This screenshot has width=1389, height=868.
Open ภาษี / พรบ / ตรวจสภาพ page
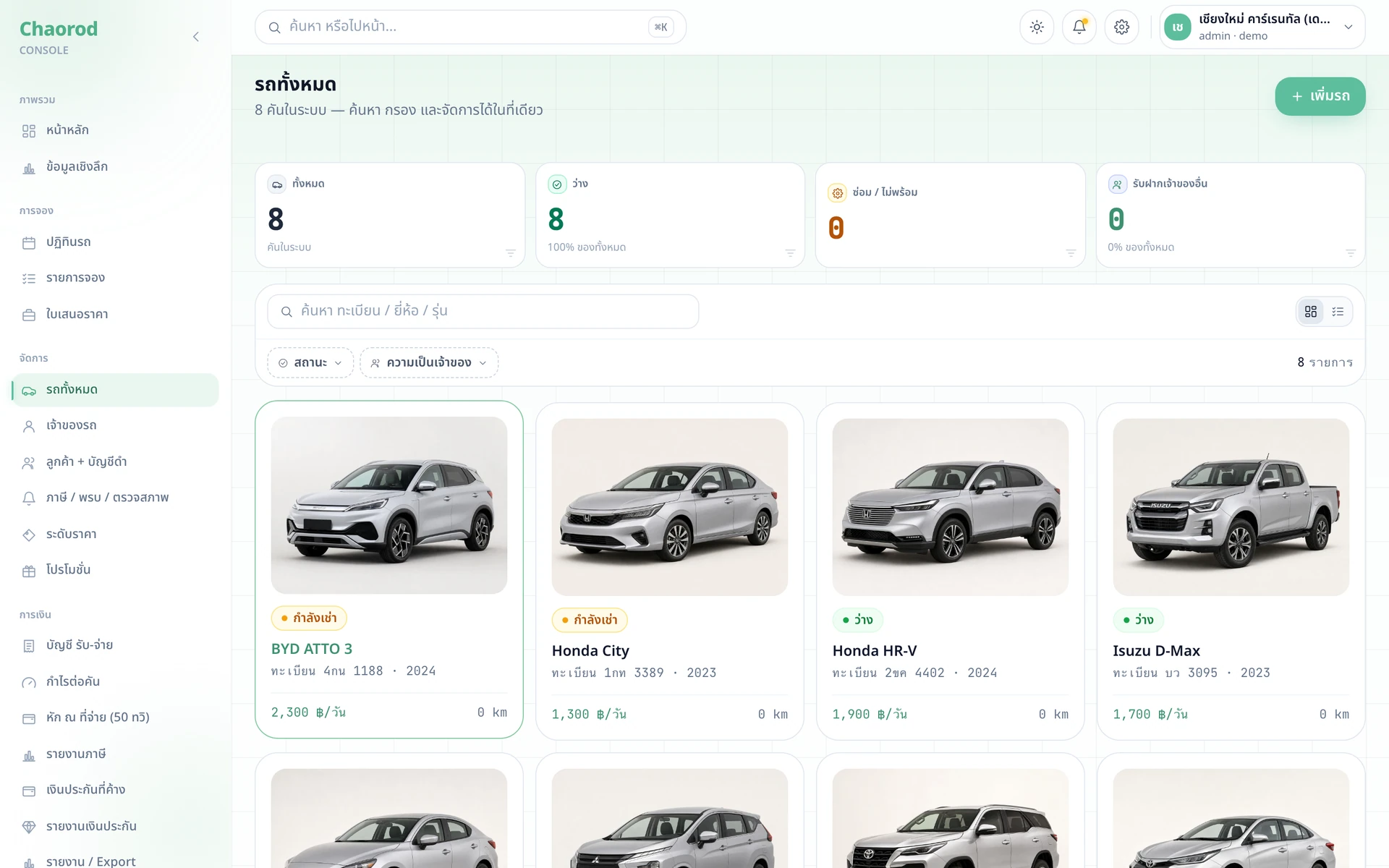click(115, 498)
